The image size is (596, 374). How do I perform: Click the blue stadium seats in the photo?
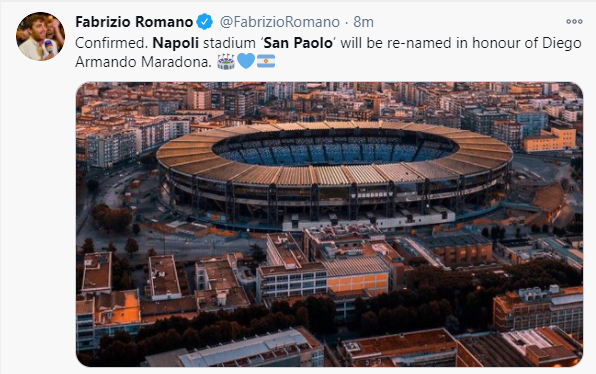[x=334, y=152]
